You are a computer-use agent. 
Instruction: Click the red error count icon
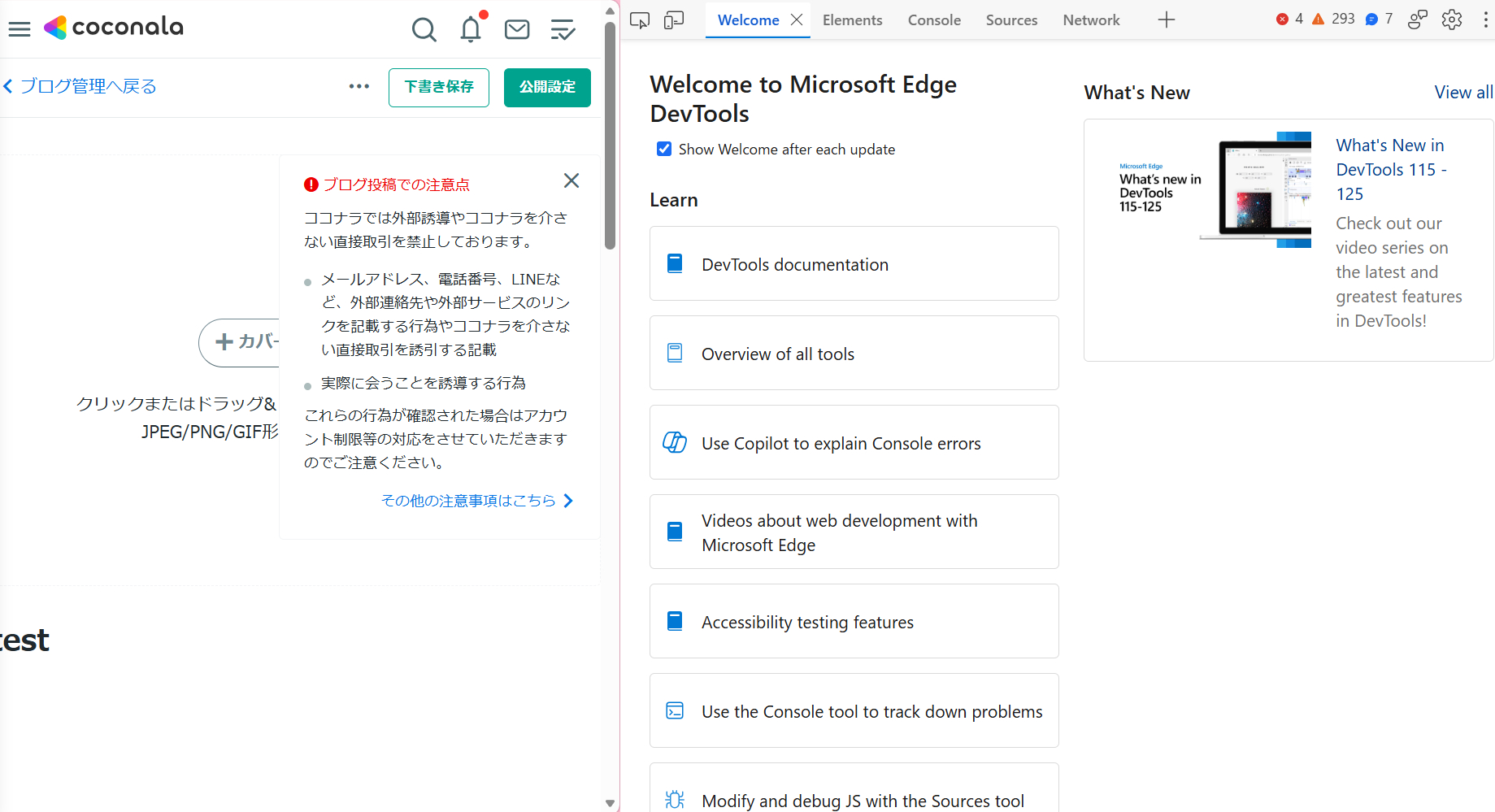coord(1283,19)
